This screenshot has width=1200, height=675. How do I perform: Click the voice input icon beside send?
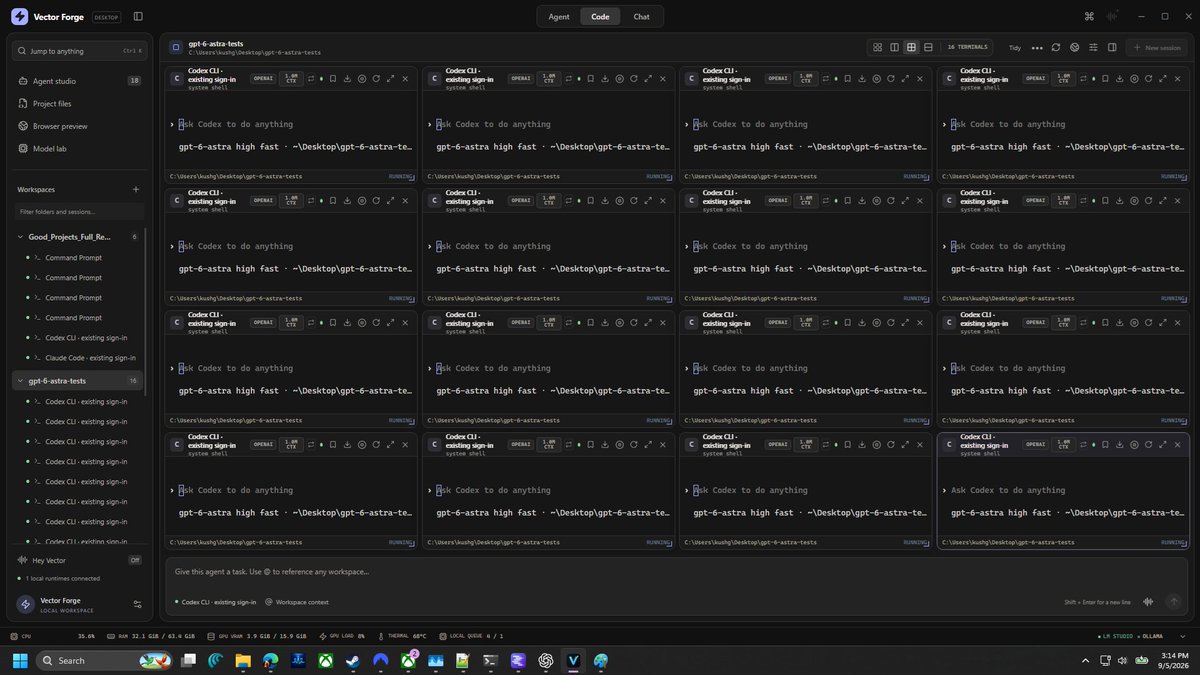[x=1147, y=602]
